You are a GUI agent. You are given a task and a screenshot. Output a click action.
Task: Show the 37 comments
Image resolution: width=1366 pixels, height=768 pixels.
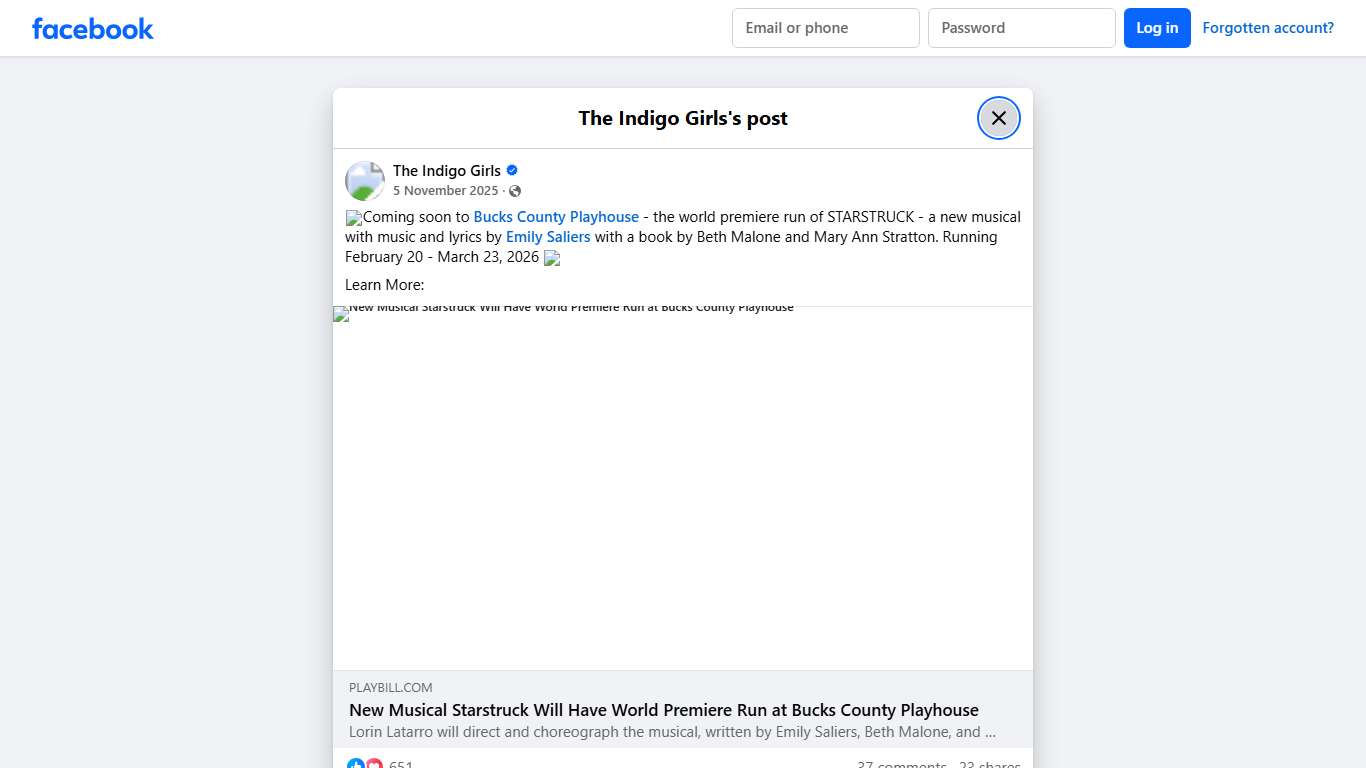901,765
